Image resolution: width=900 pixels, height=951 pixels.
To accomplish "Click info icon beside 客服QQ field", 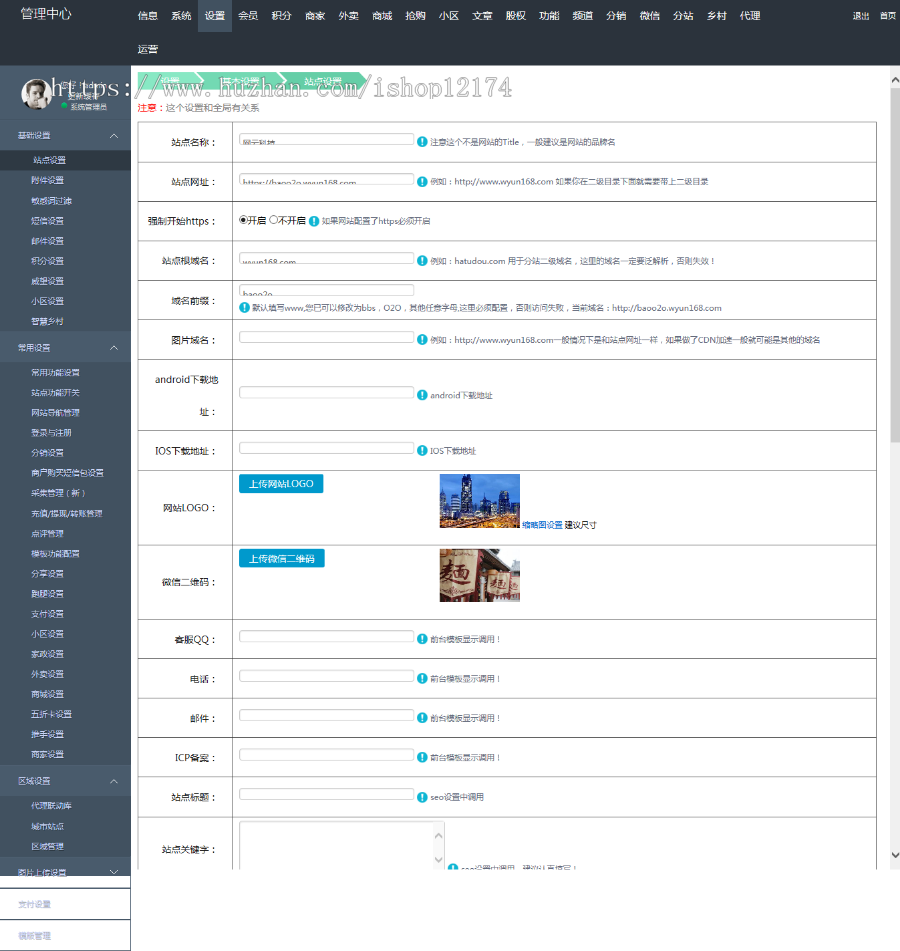I will [x=422, y=639].
